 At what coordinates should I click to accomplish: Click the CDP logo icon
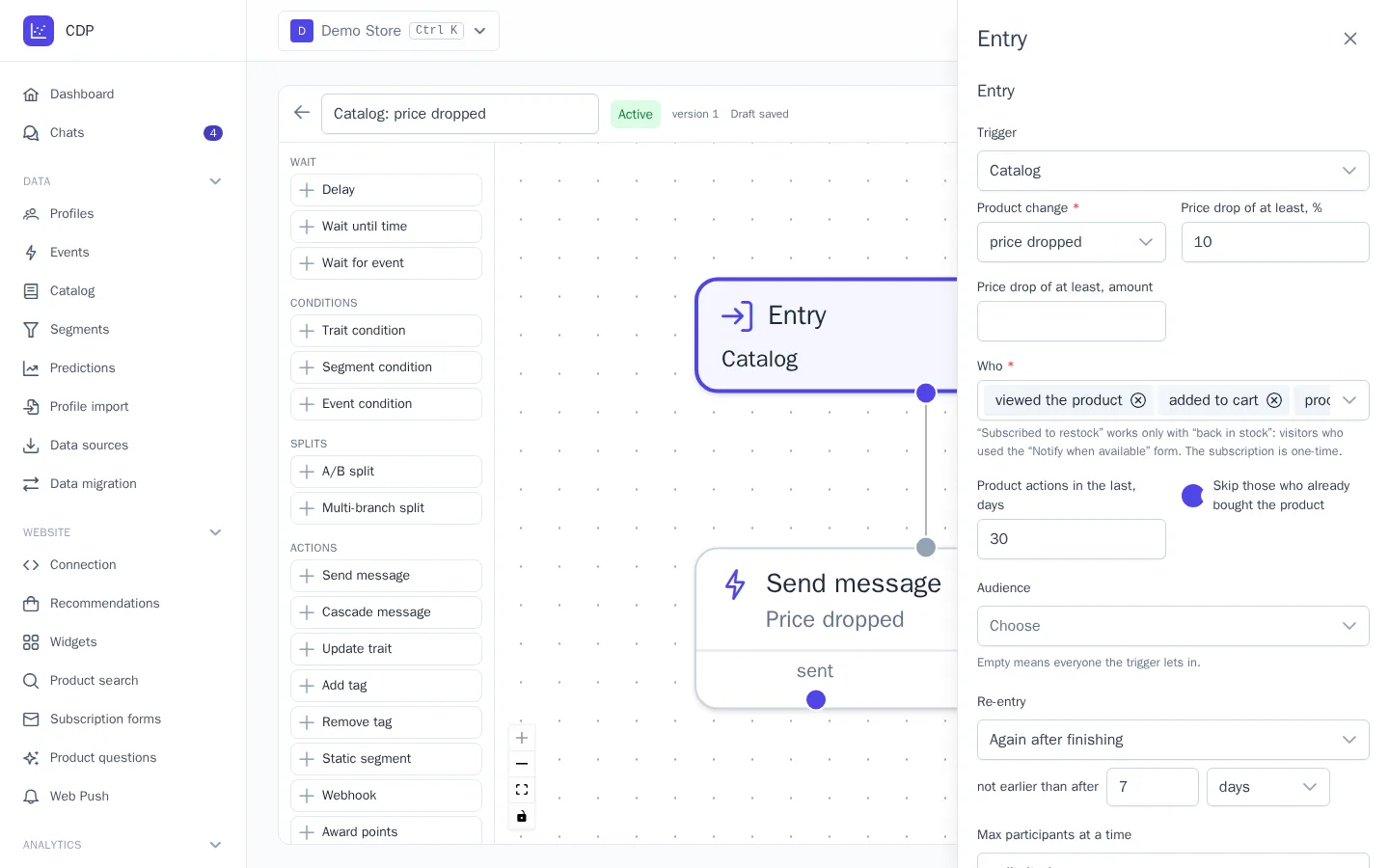tap(39, 31)
